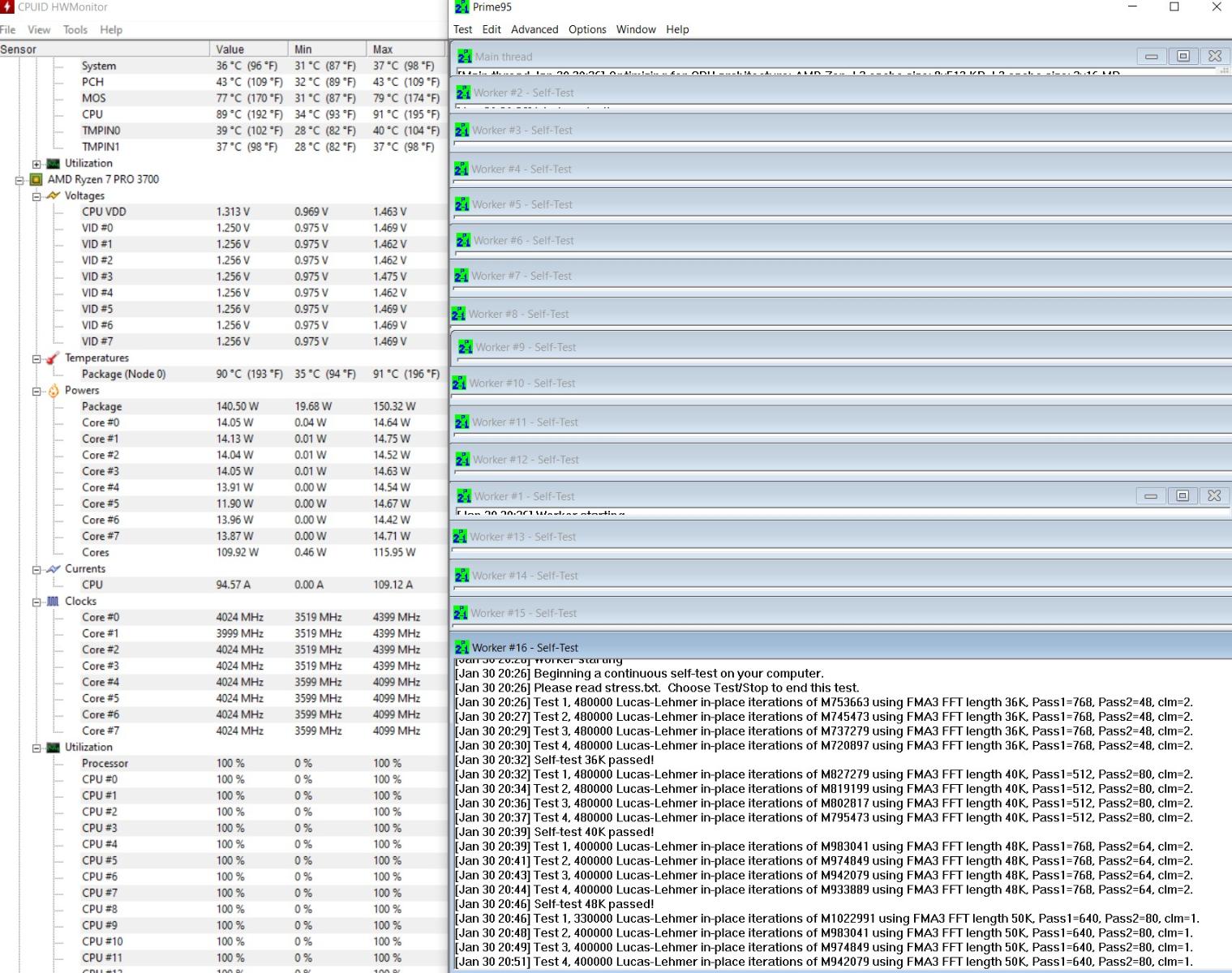The height and width of the screenshot is (973, 1232).
Task: Click the Voltages category icon
Action: tap(54, 195)
